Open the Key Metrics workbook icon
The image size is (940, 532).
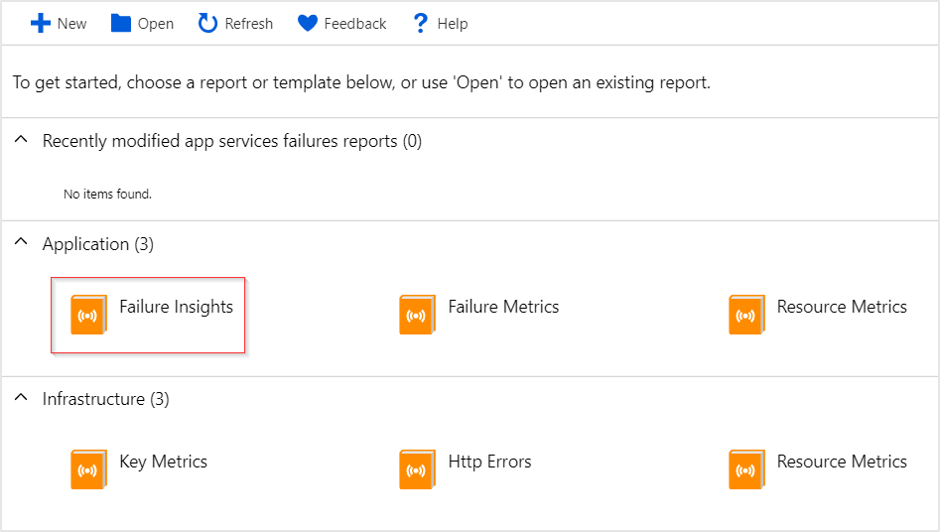pos(89,469)
